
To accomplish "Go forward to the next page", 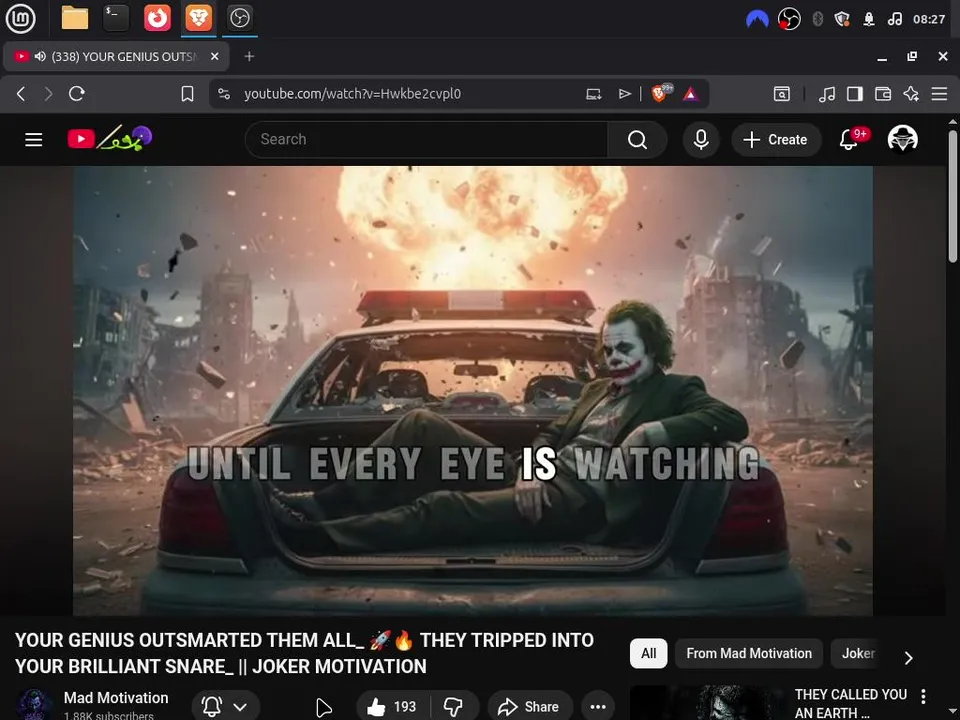I will [x=48, y=94].
